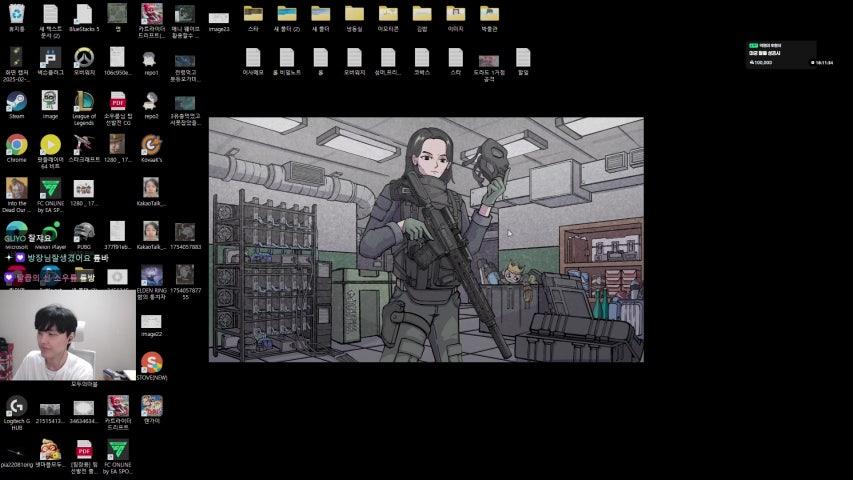Select the Image cartoon picture file
Screen dimensions: 853x480
(x=51, y=105)
